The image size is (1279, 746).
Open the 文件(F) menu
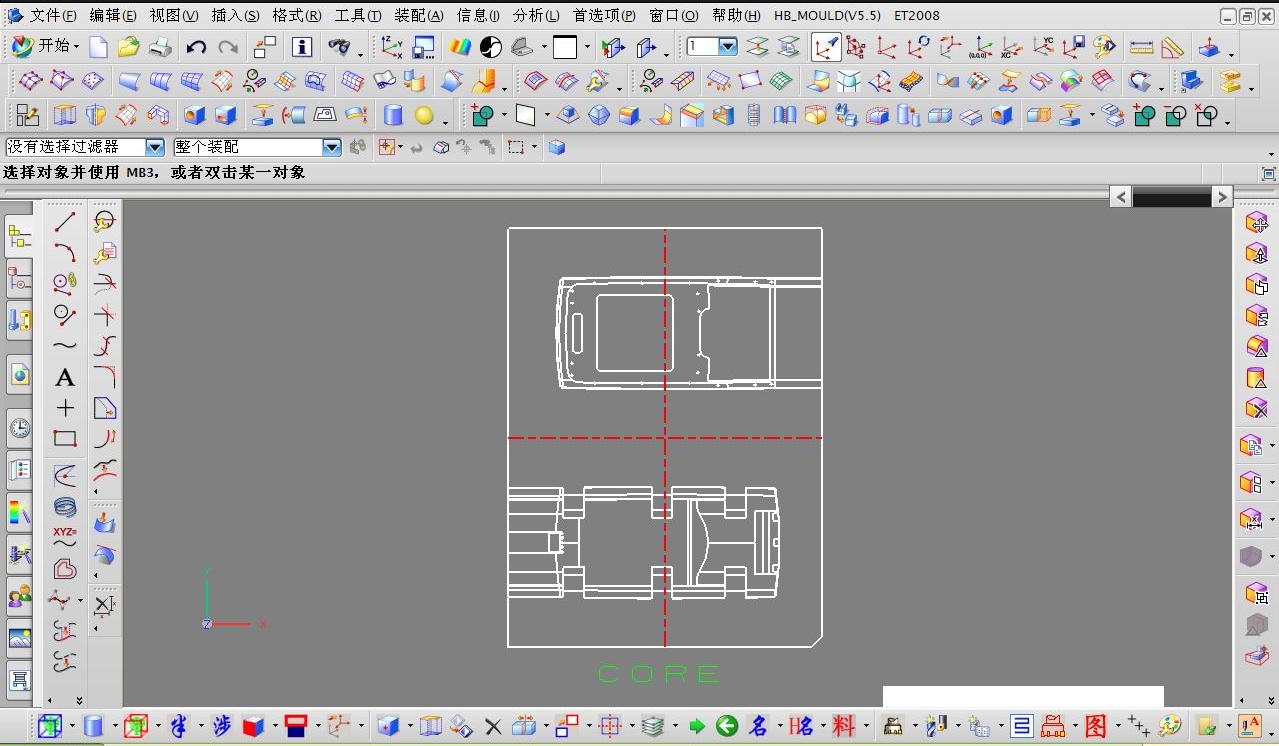tap(52, 16)
